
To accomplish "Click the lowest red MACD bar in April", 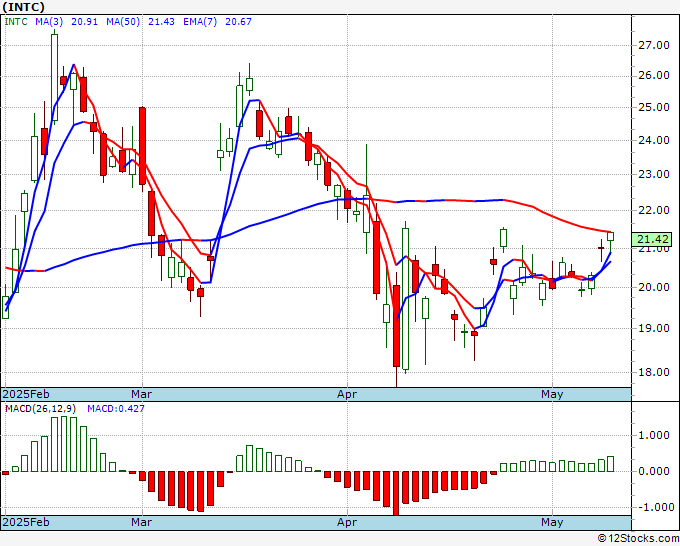I will pos(396,493).
